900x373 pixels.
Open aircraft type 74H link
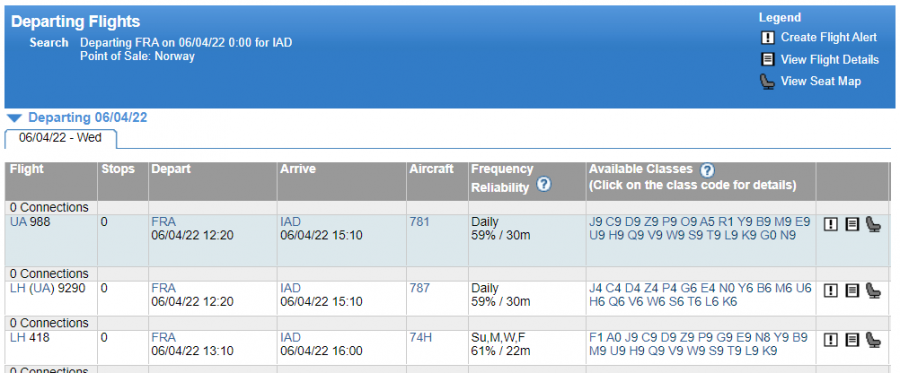click(x=420, y=337)
